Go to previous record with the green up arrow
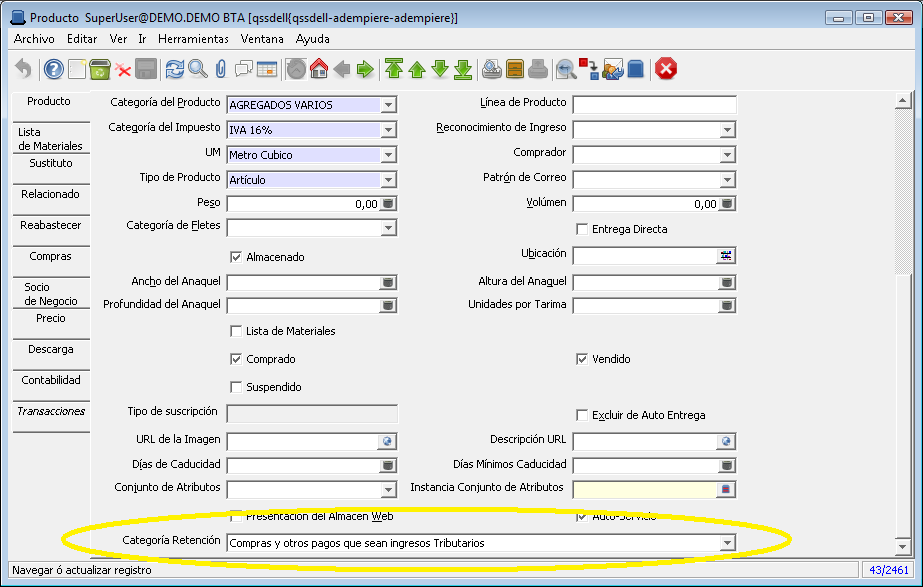The height and width of the screenshot is (587, 923). (417, 69)
